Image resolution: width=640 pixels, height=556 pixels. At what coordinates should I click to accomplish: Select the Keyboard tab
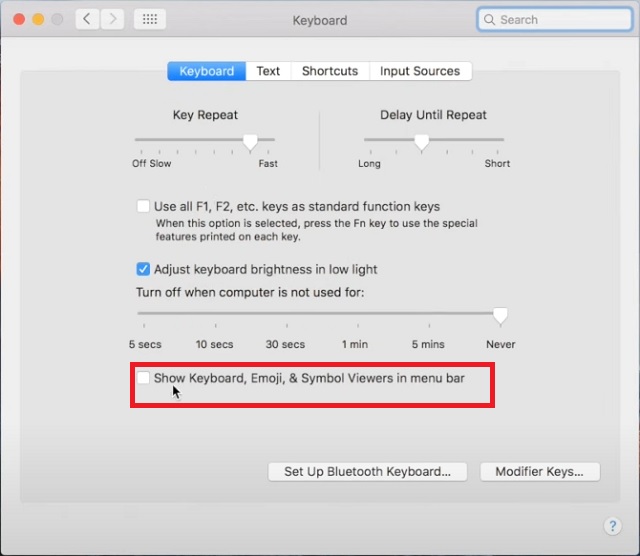tap(207, 71)
